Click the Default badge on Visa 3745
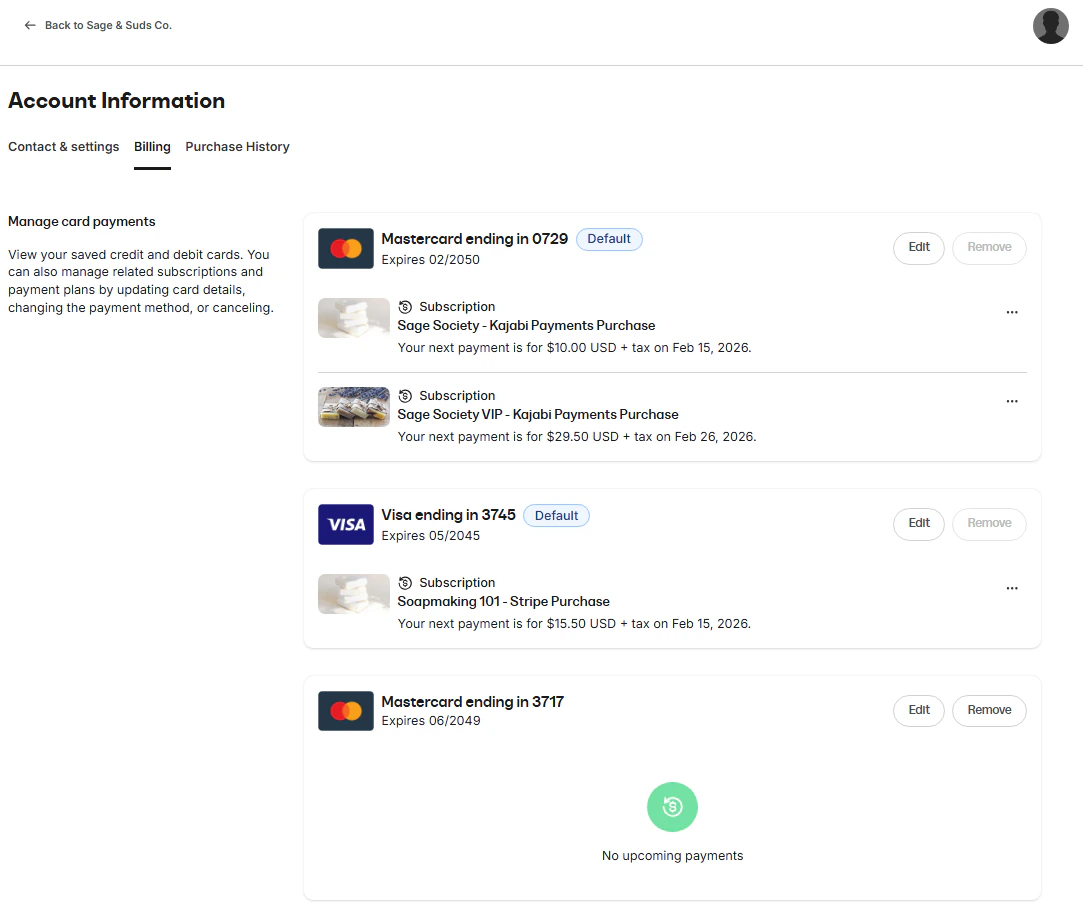Viewport: 1083px width, 911px height. click(x=556, y=516)
